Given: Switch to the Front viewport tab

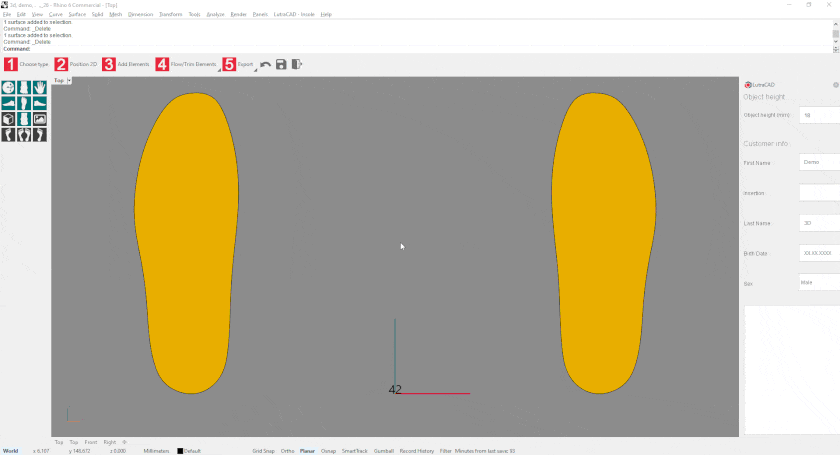Looking at the screenshot, I should point(90,441).
